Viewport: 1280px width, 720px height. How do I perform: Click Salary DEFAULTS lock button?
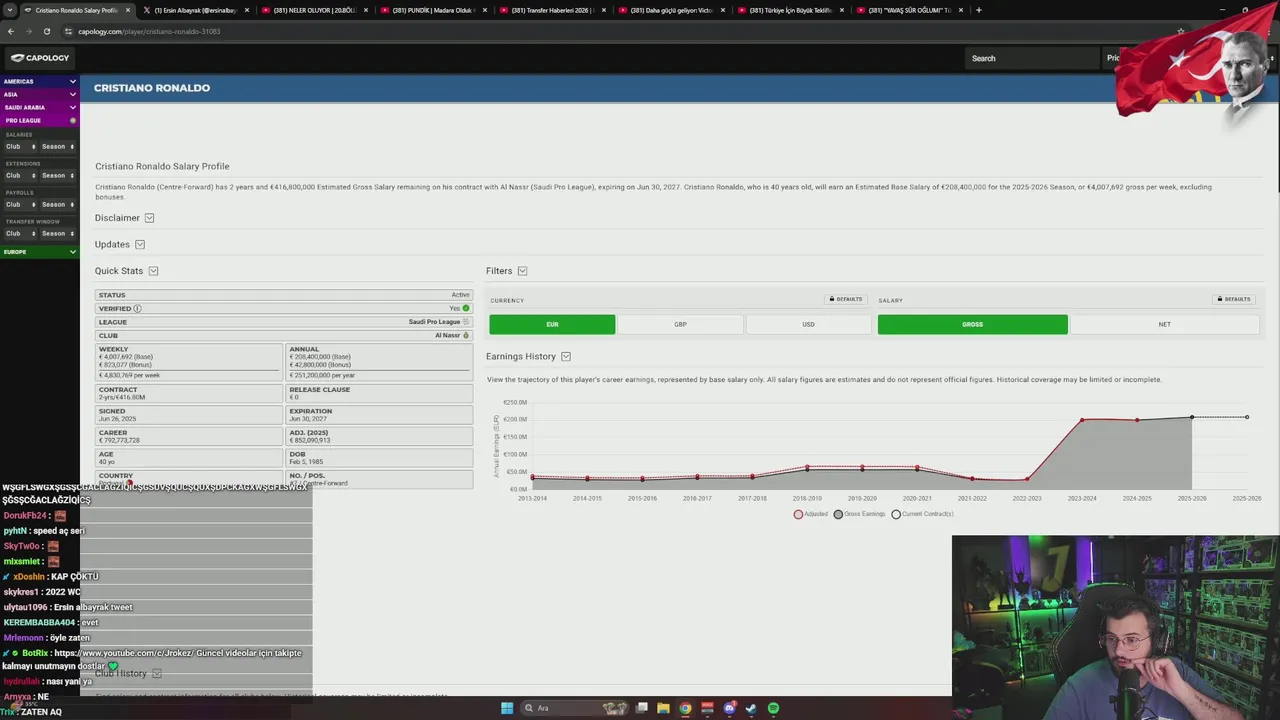(1234, 299)
